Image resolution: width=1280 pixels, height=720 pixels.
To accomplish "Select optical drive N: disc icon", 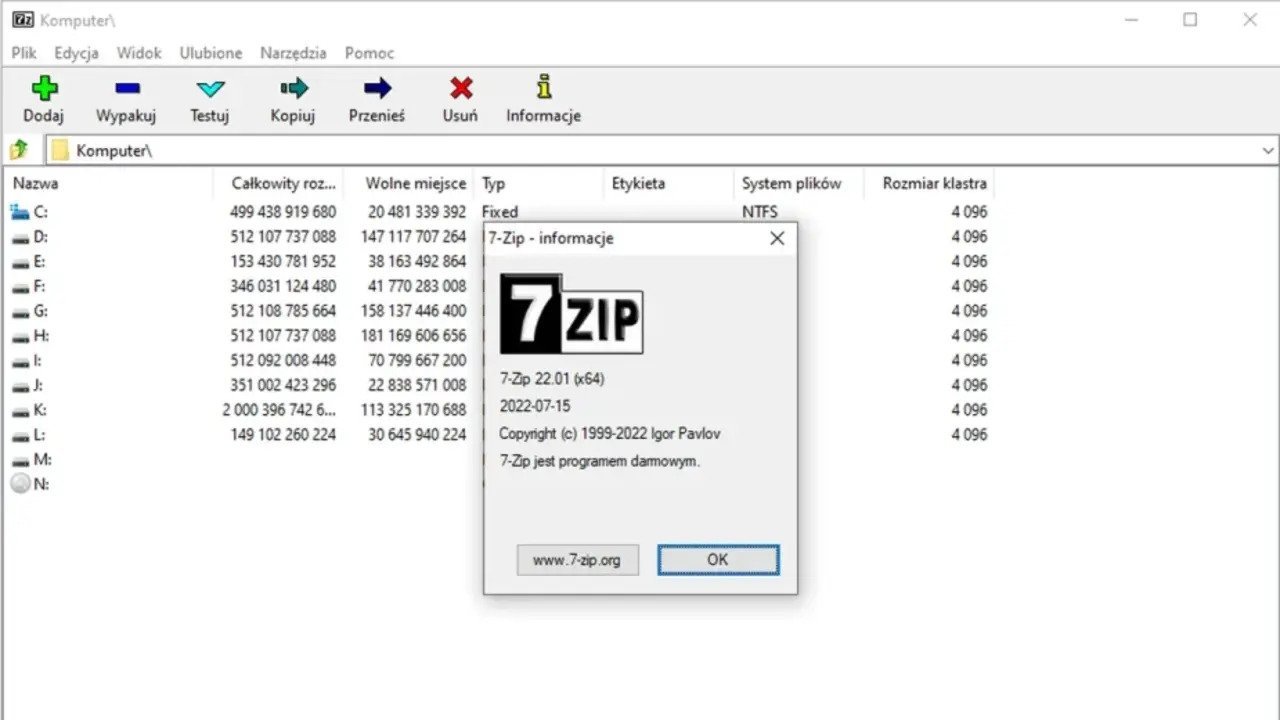I will [x=20, y=484].
